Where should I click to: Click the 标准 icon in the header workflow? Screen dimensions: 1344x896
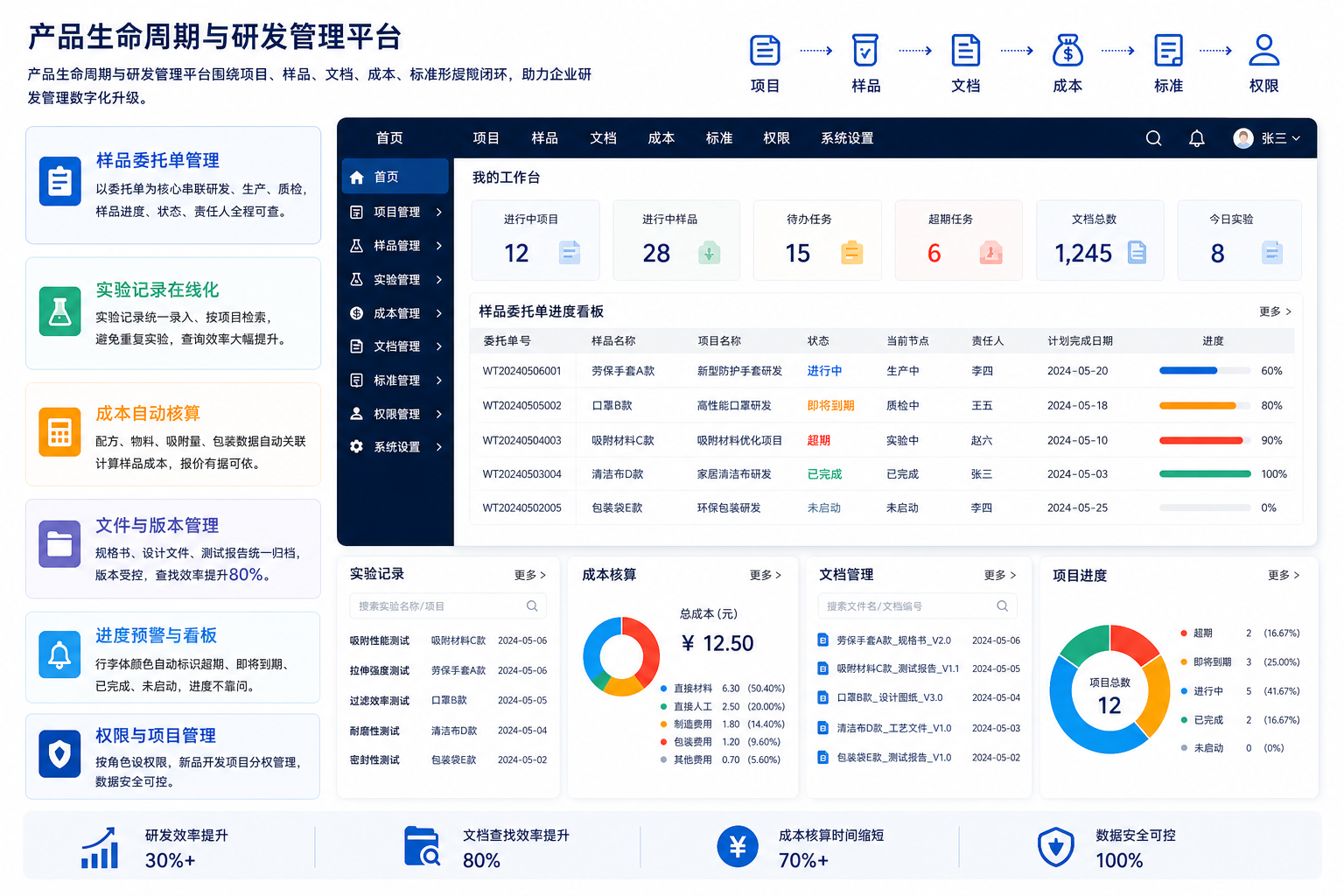[1168, 51]
